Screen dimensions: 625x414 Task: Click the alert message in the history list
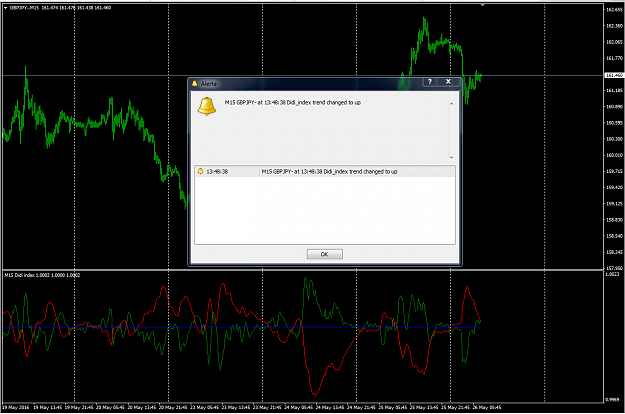(x=329, y=172)
